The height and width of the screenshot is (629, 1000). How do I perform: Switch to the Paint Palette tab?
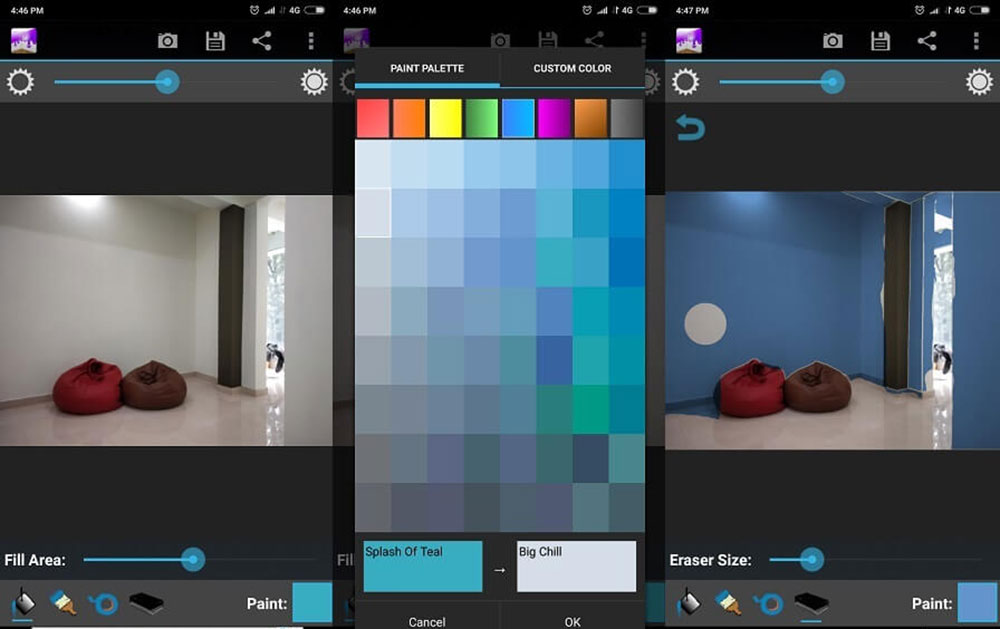click(427, 68)
